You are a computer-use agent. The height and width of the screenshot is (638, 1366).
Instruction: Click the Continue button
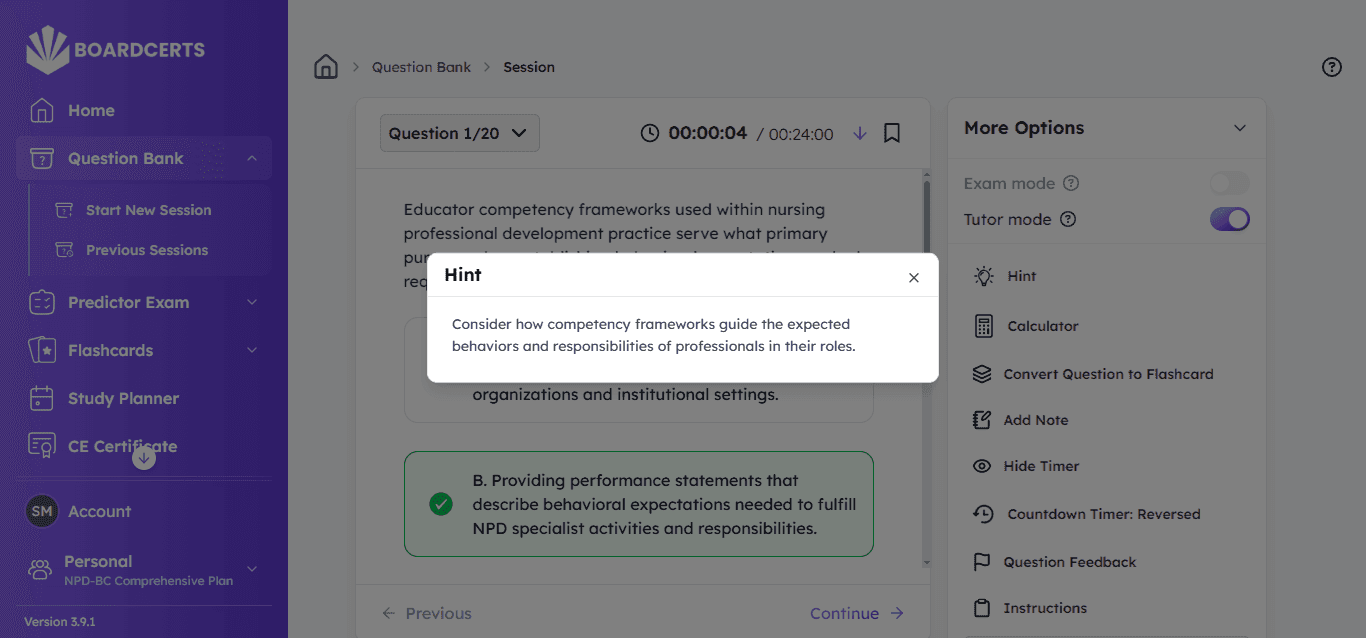[856, 613]
